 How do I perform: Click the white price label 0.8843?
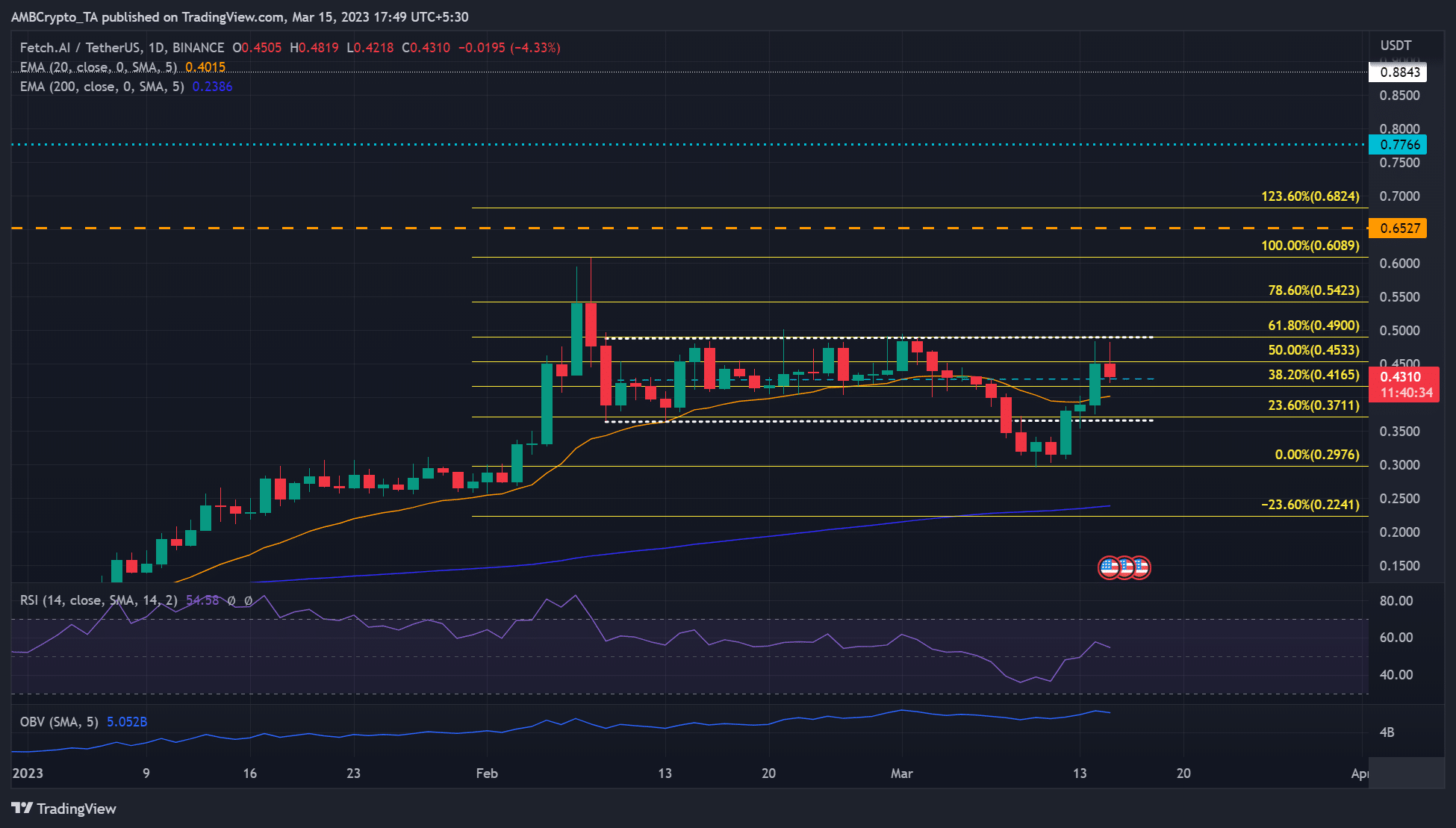click(1399, 72)
